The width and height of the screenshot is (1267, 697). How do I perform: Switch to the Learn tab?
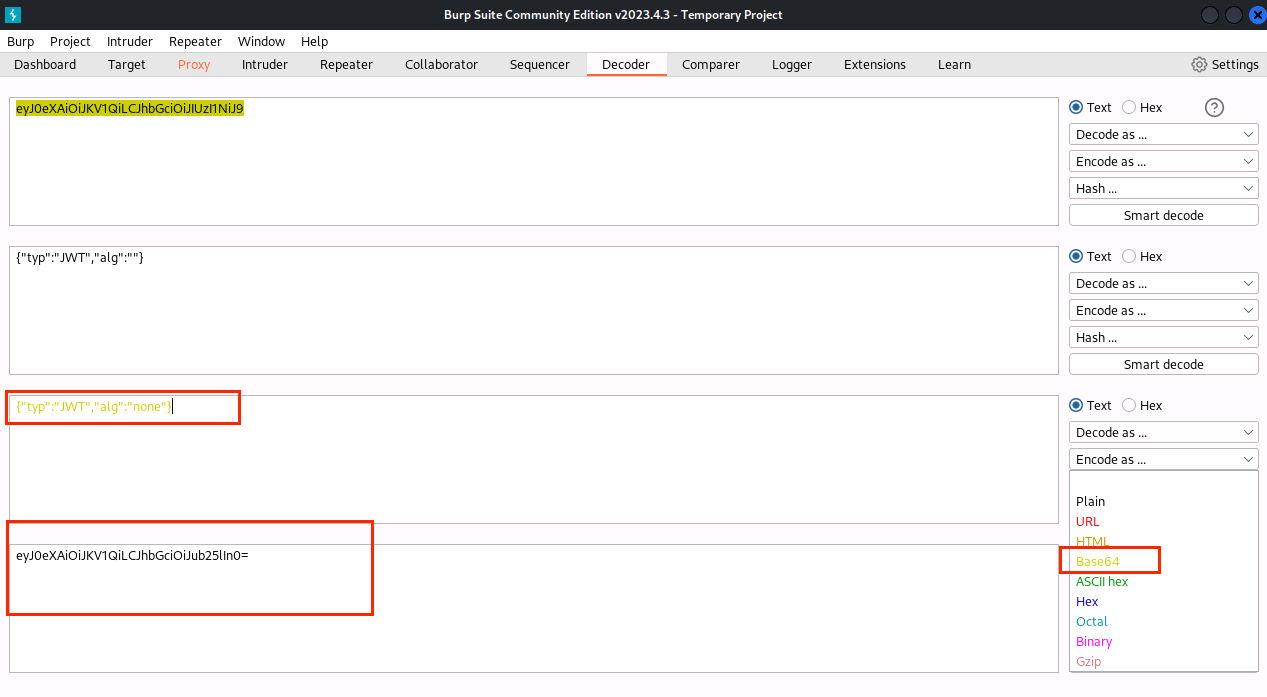954,64
